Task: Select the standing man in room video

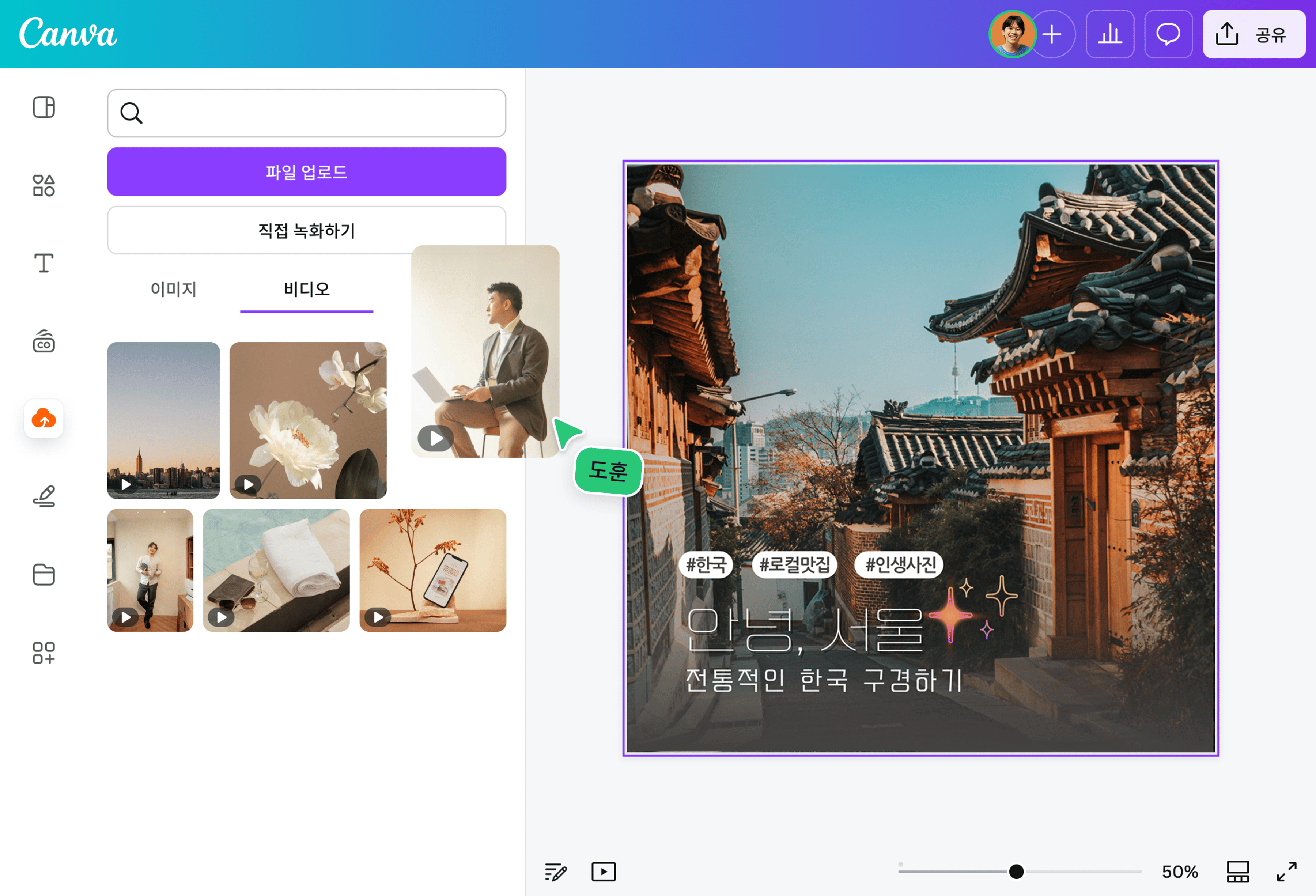Action: click(x=150, y=570)
